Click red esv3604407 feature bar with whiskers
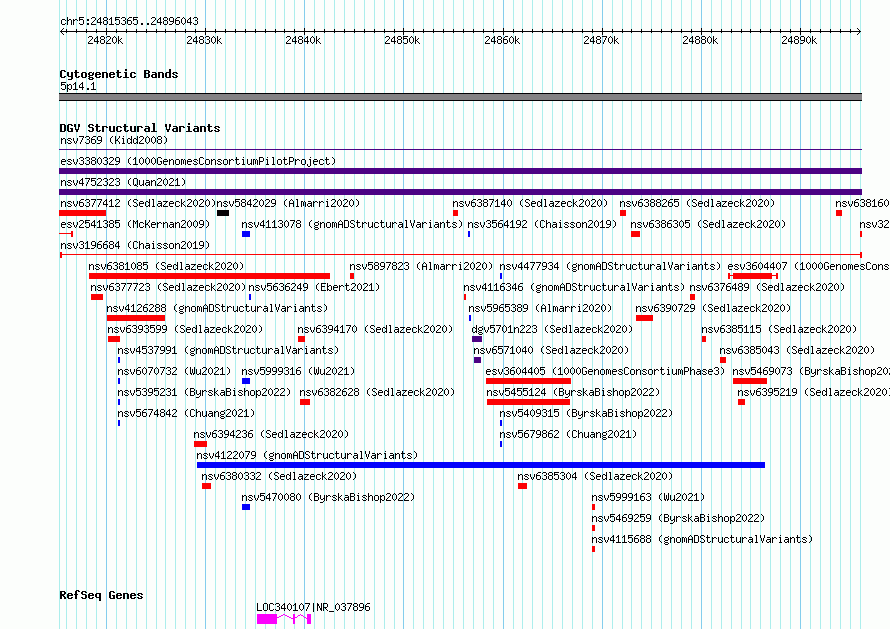 (x=753, y=276)
